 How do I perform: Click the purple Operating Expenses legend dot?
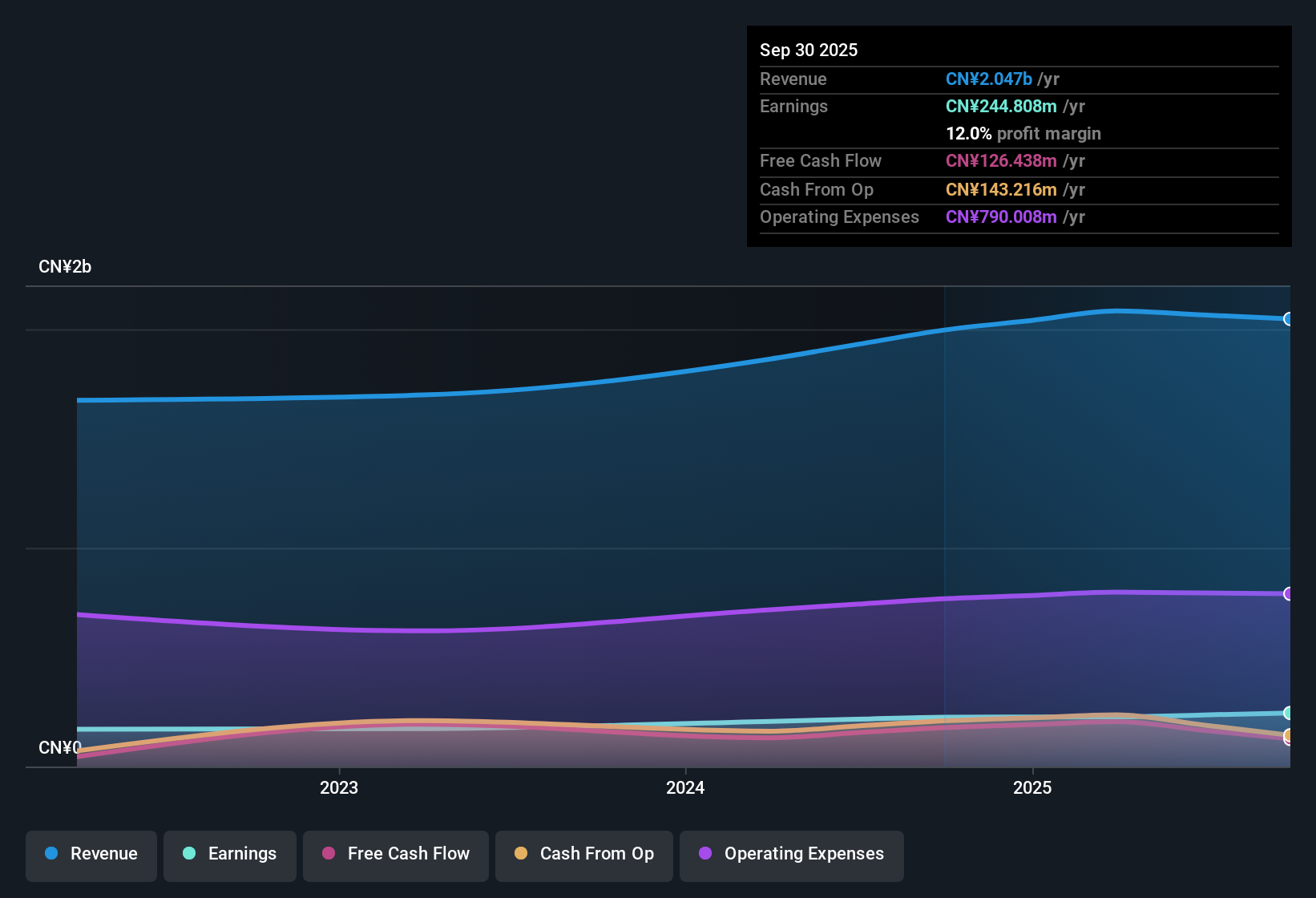pyautogui.click(x=705, y=854)
